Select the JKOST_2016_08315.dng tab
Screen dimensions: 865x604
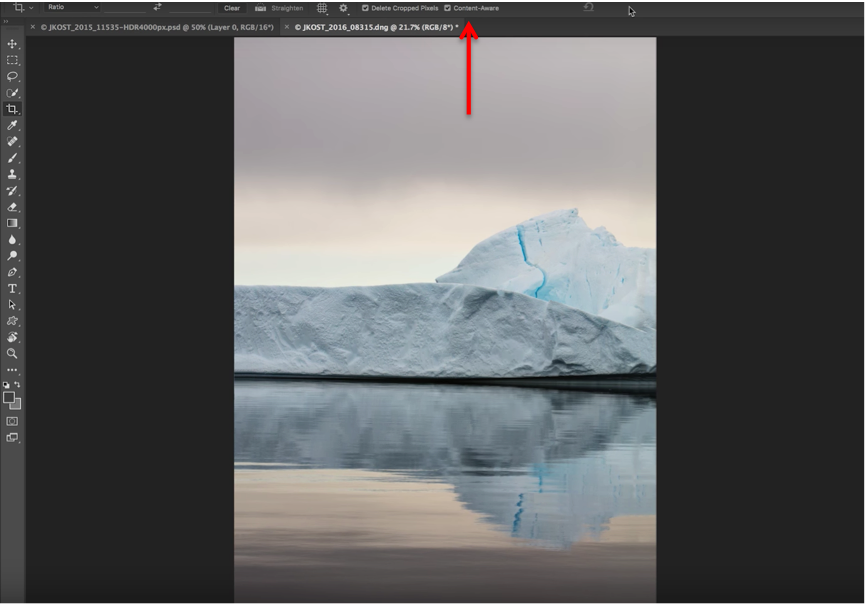pyautogui.click(x=375, y=27)
